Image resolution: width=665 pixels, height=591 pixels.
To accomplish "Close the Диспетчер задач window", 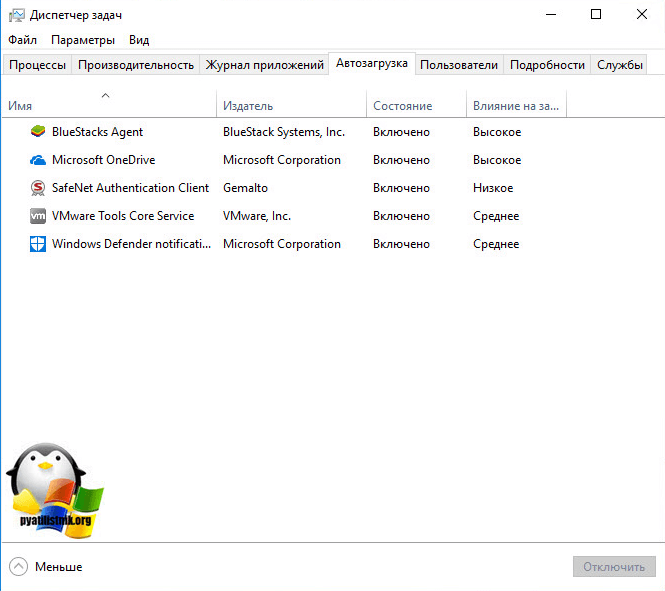I will (642, 14).
